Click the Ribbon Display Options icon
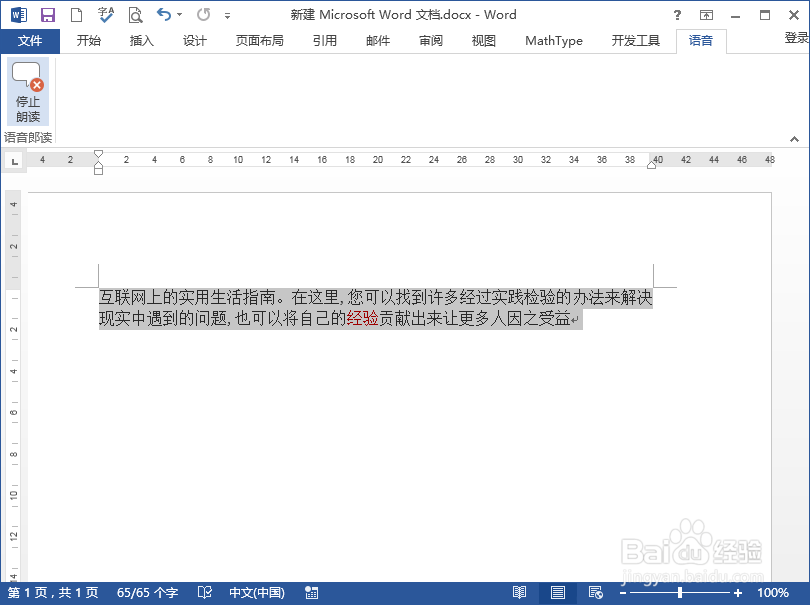The height and width of the screenshot is (605, 810). coord(707,14)
